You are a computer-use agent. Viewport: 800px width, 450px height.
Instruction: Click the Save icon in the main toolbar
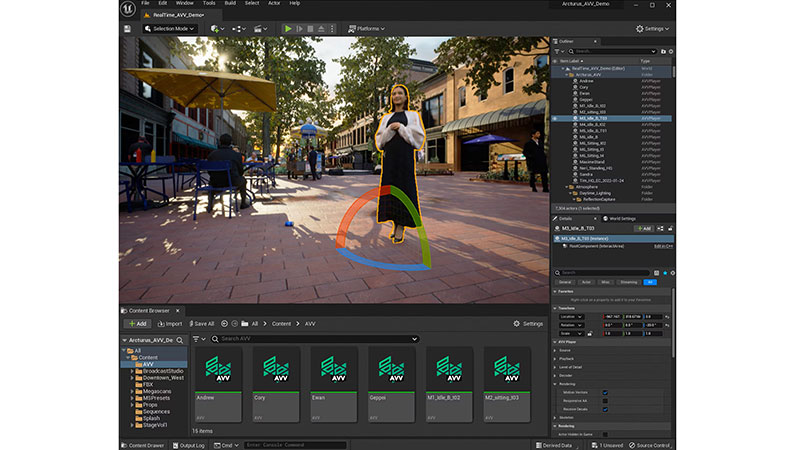point(128,28)
